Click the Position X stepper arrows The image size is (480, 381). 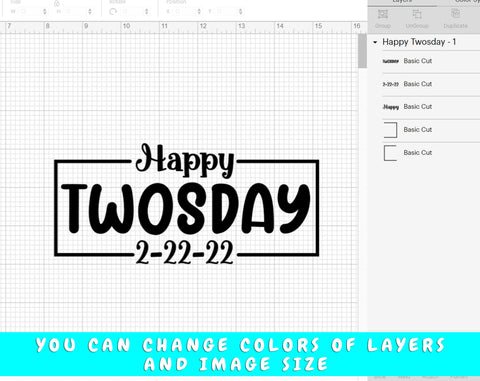199,12
